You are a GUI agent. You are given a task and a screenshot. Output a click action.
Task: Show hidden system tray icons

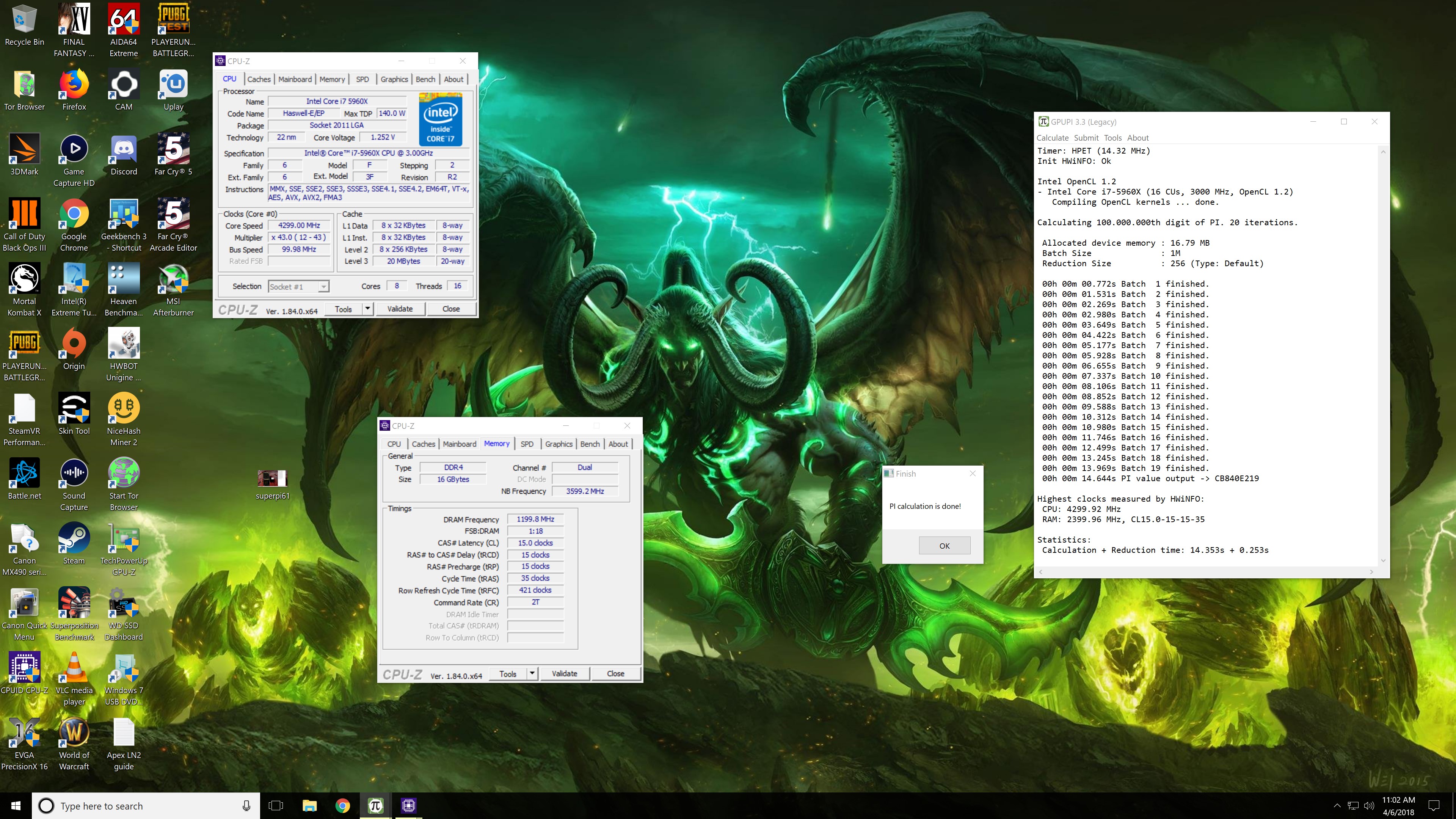tap(1337, 805)
